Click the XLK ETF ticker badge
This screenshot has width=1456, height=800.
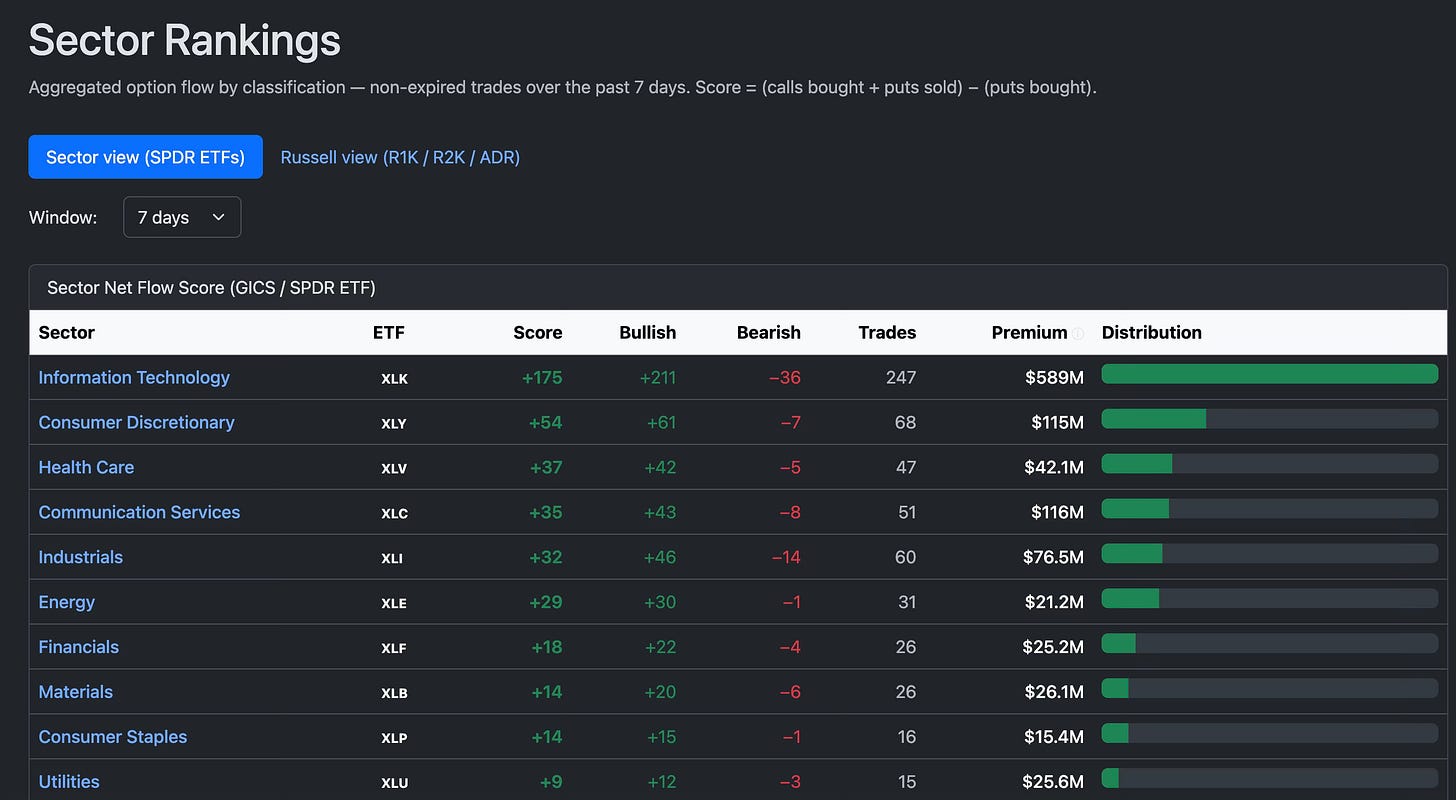[395, 379]
